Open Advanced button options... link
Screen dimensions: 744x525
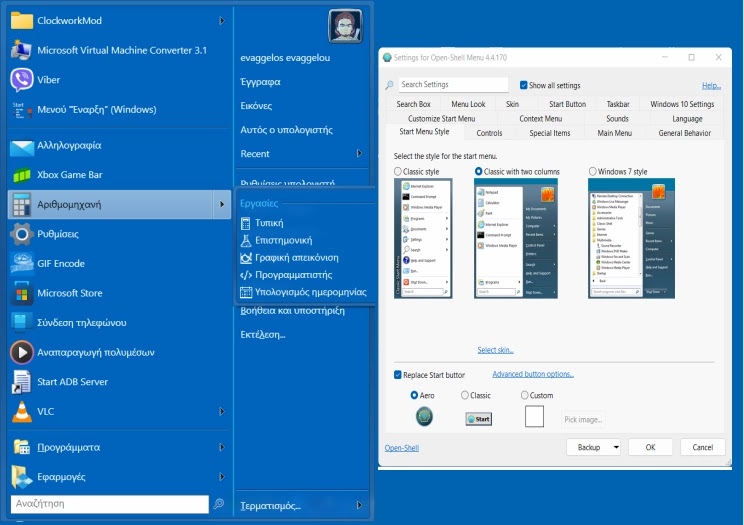pos(533,374)
